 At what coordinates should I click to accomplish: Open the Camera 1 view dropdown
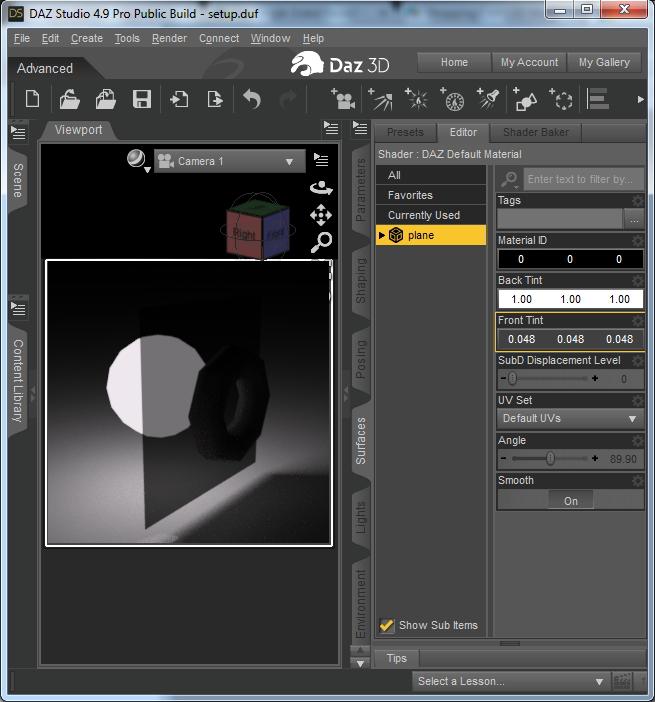point(230,161)
